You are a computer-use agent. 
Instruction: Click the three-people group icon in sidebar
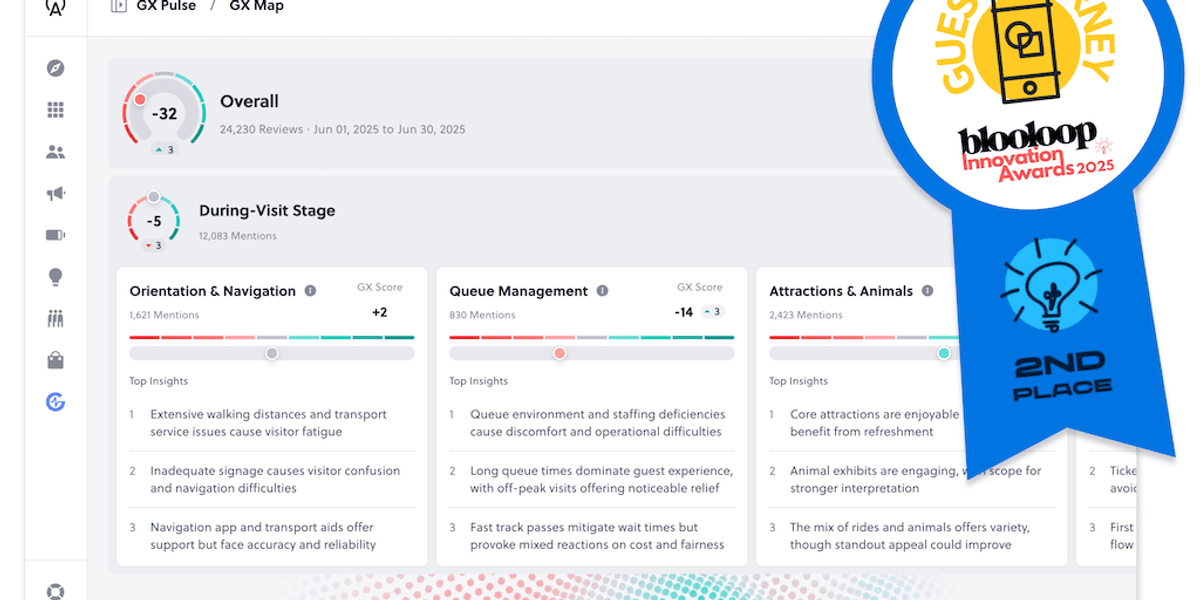[56, 319]
